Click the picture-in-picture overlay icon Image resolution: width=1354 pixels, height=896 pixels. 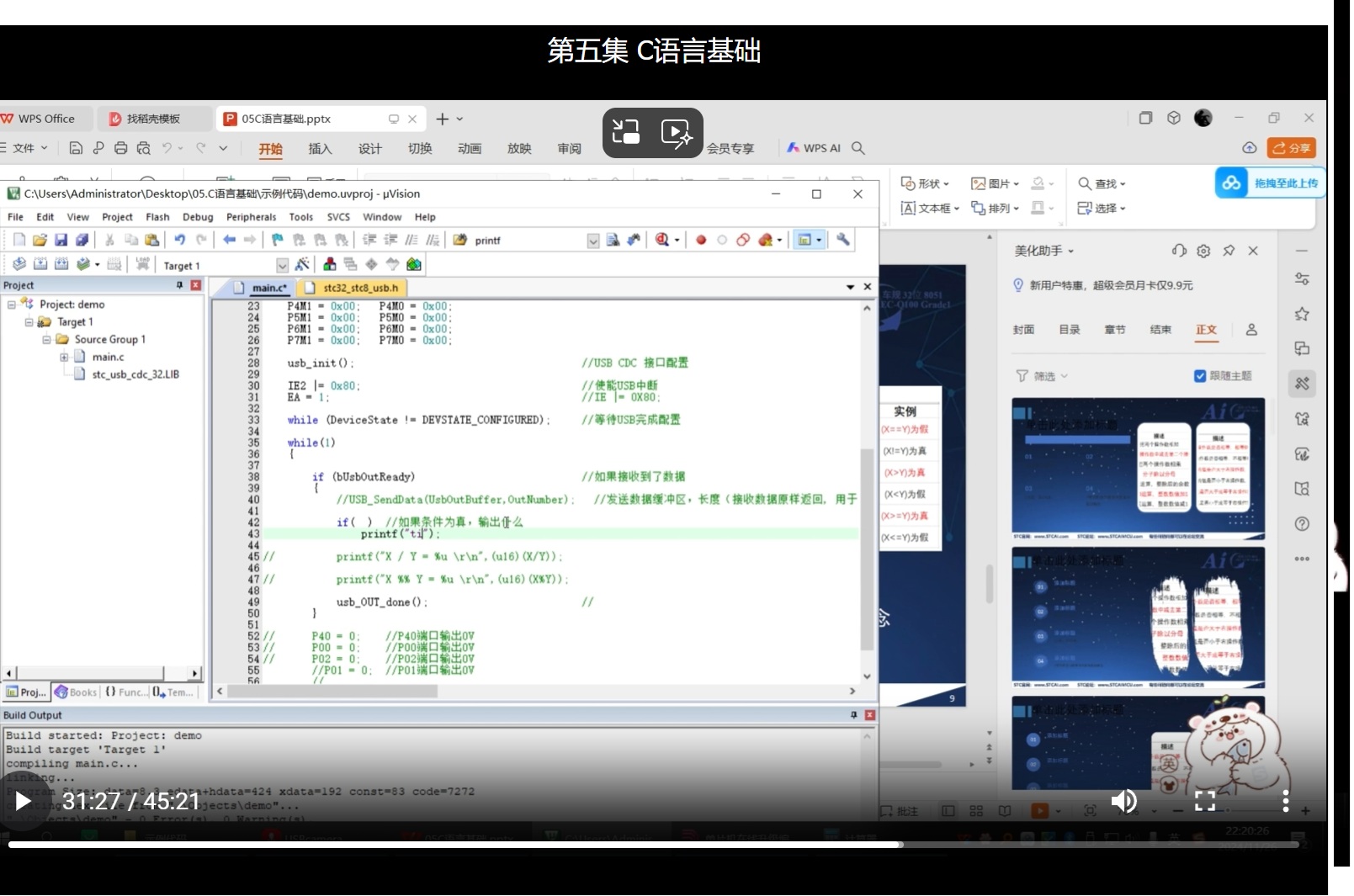pyautogui.click(x=626, y=132)
